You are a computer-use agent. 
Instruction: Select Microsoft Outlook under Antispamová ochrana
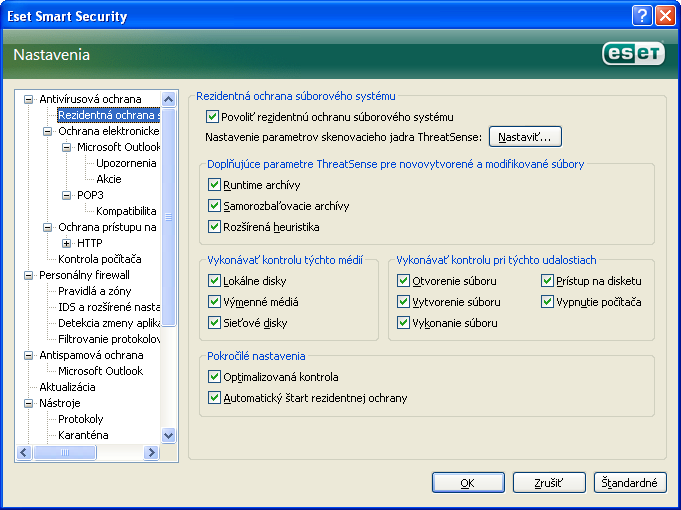pos(100,371)
